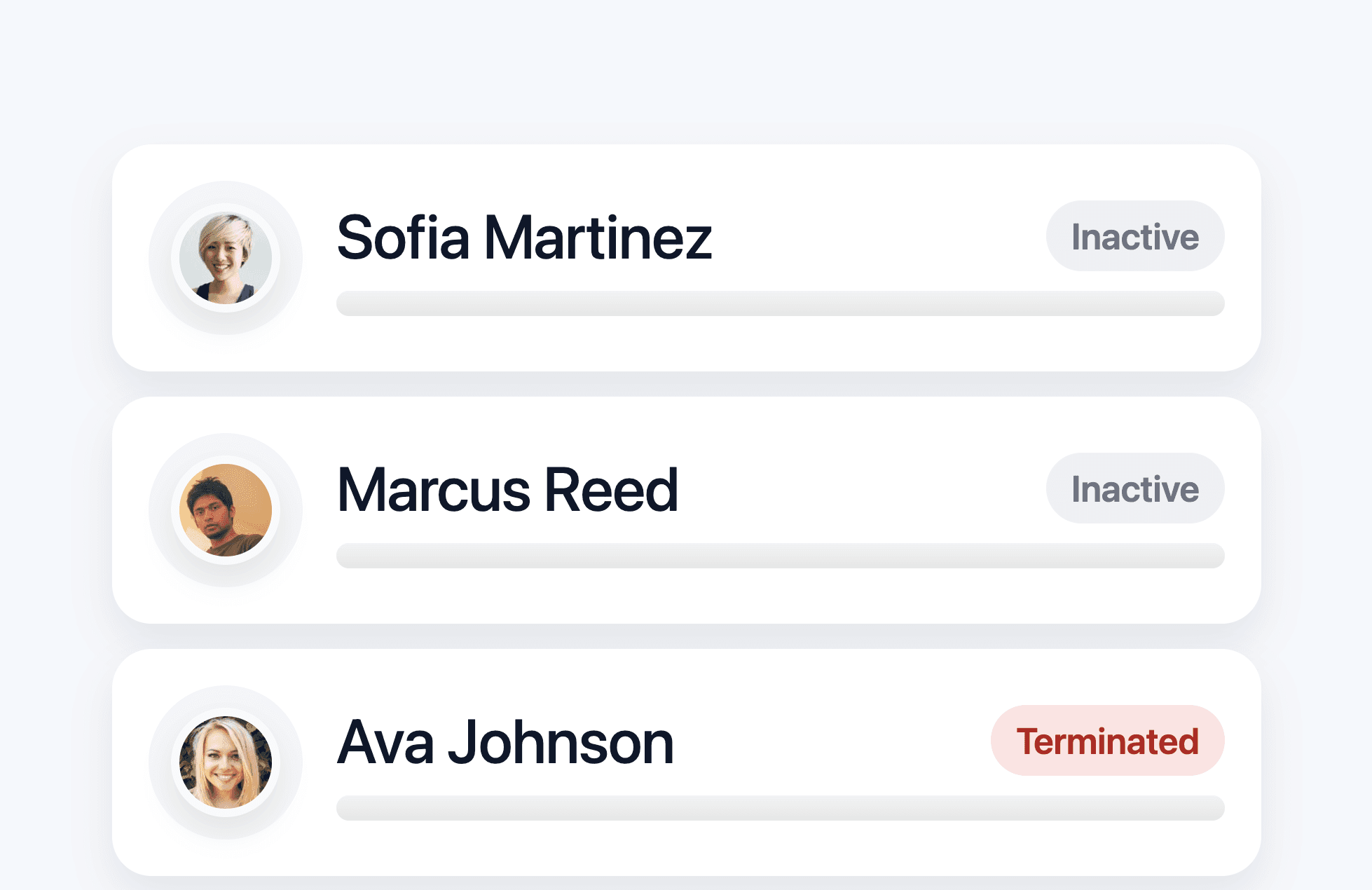Open the Marcus Reed name heading
The image size is (1372, 890).
507,491
